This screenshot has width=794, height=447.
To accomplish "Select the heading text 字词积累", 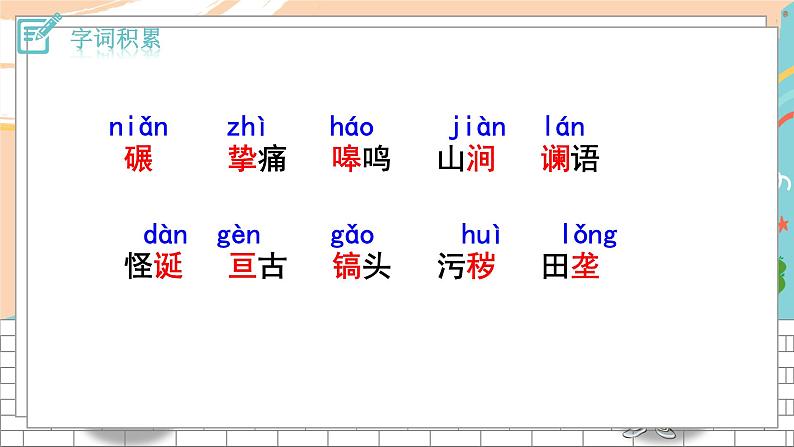I will pos(115,39).
